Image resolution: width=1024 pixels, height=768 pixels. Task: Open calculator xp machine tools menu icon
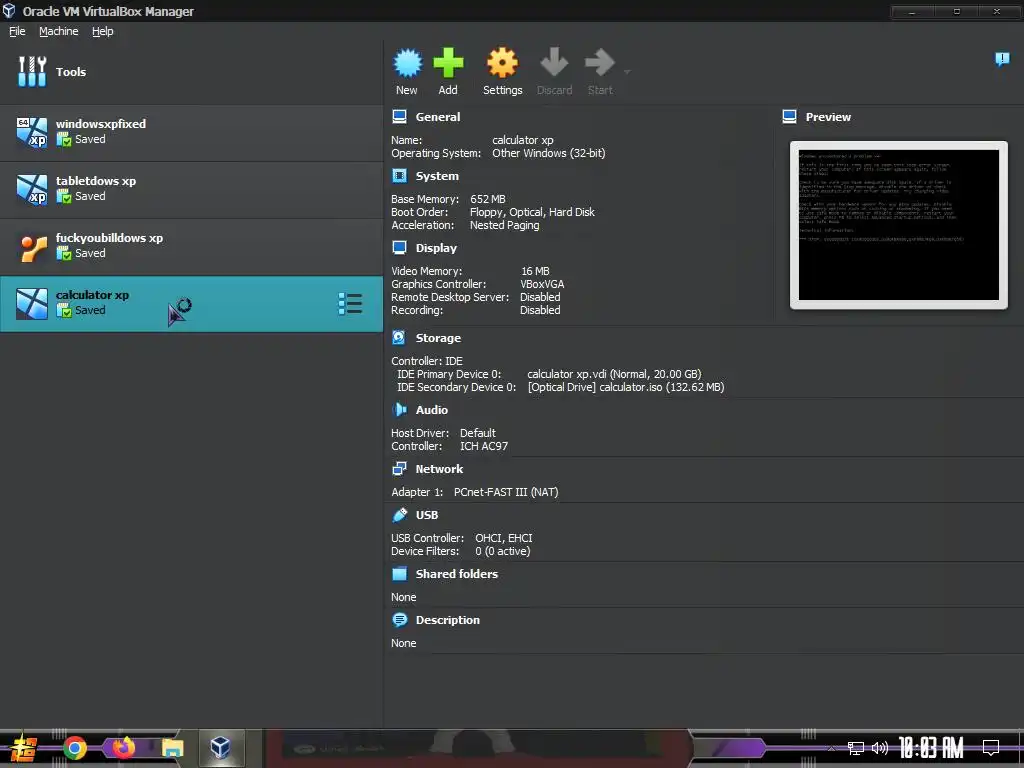(350, 304)
